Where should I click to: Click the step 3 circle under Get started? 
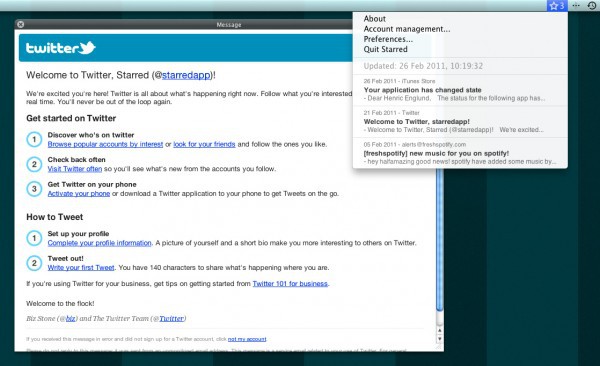pos(34,189)
